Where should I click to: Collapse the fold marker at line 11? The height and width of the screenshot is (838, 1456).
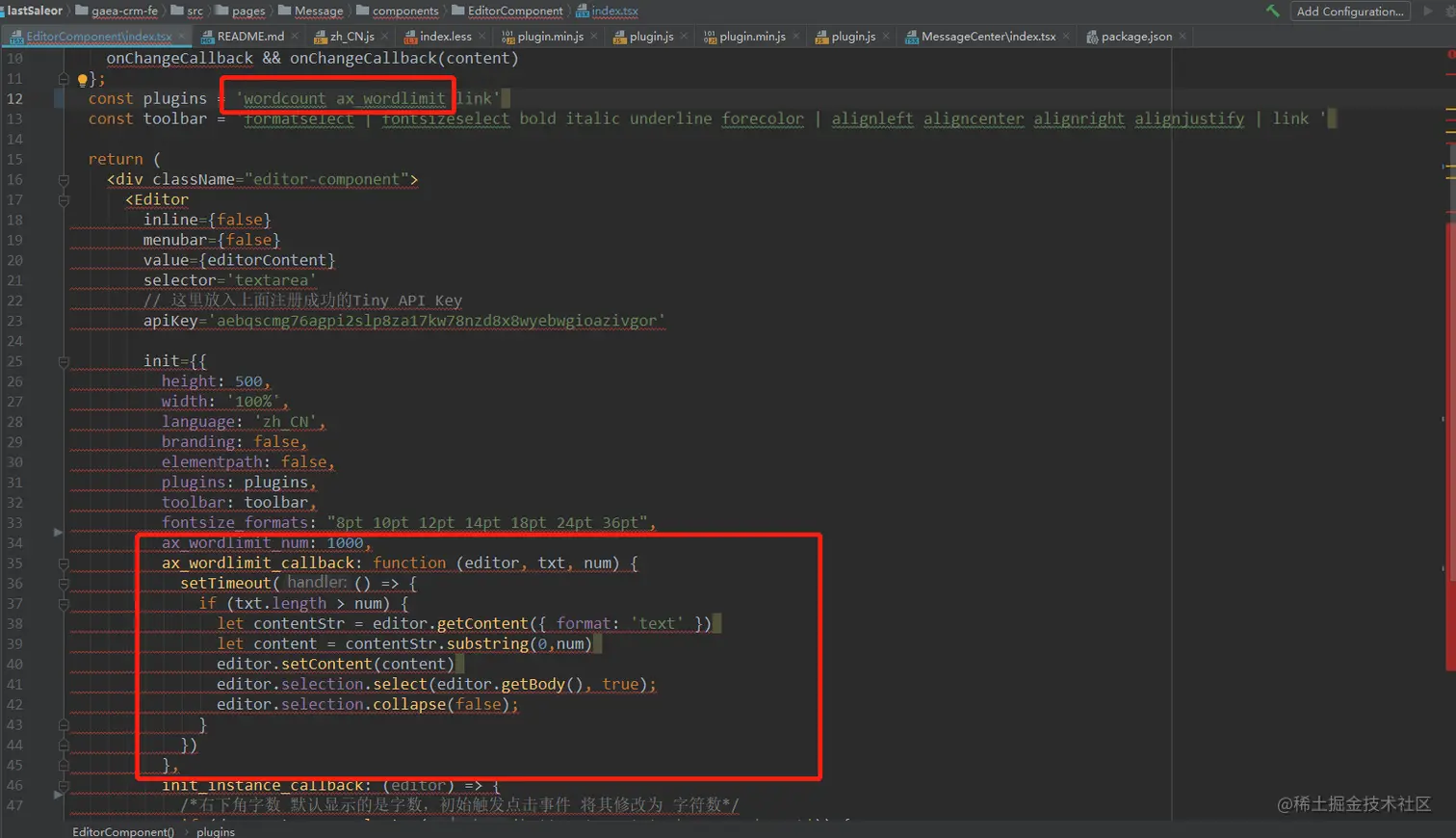64,79
